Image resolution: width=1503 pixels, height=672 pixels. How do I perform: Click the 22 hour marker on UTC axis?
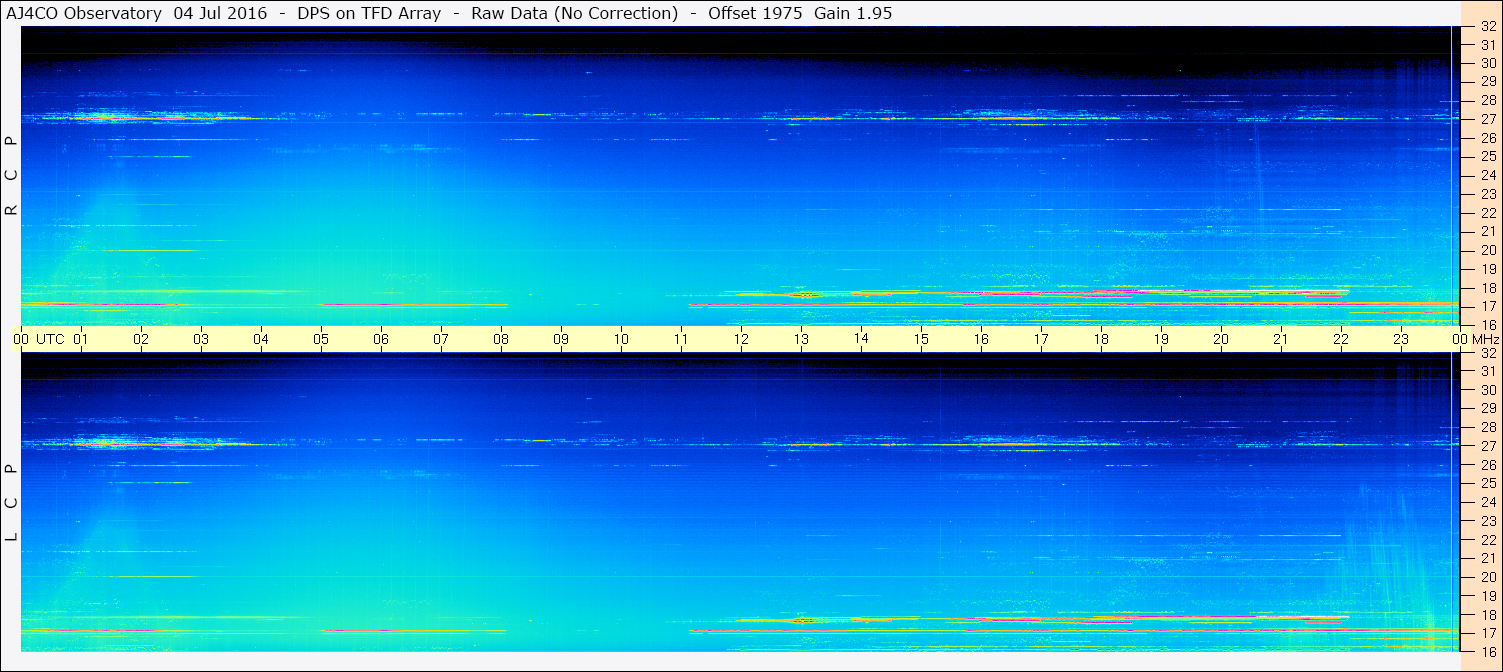pyautogui.click(x=1341, y=339)
